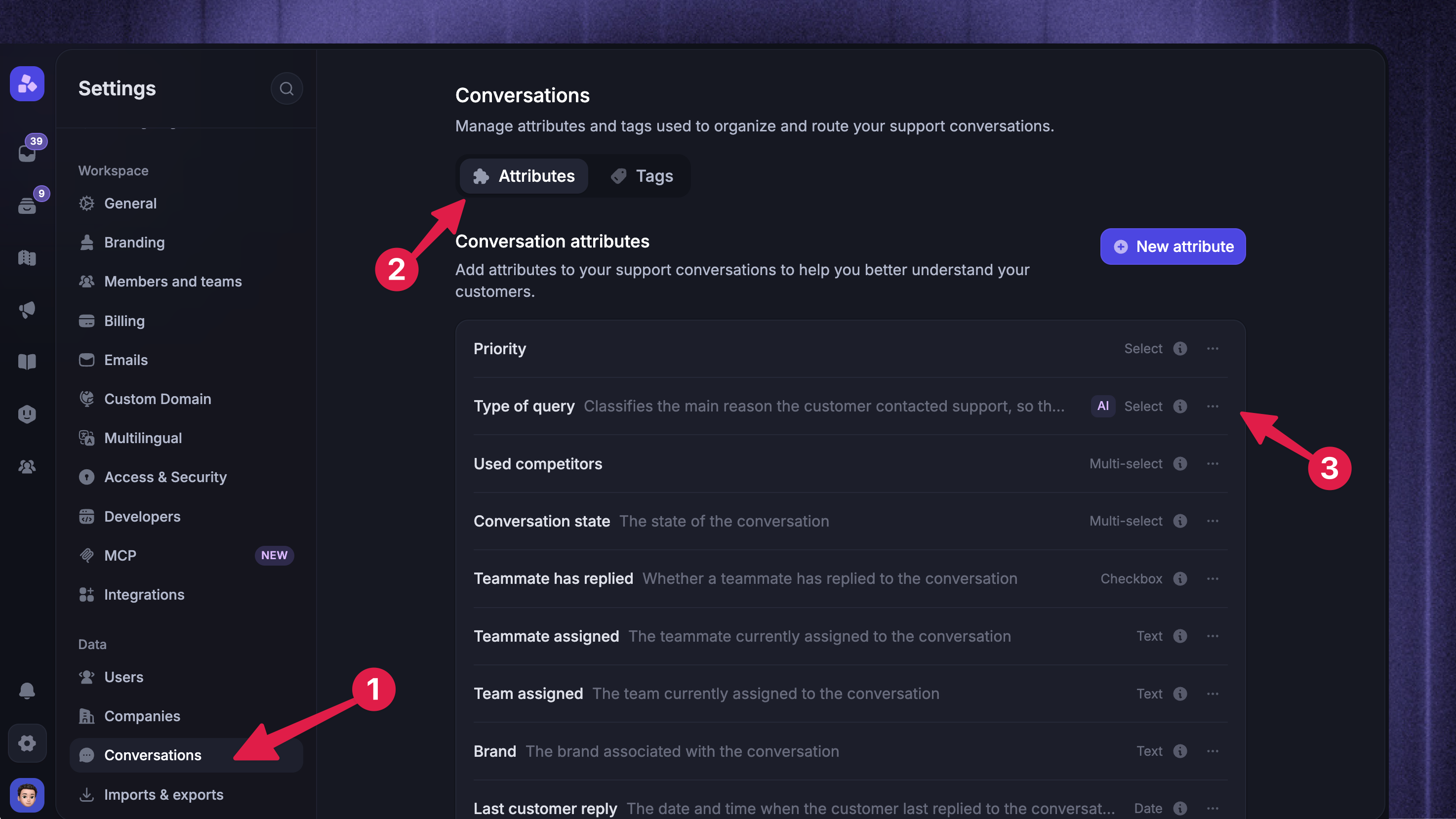This screenshot has height=819, width=1456.
Task: Click the notifications bell icon
Action: pyautogui.click(x=27, y=690)
